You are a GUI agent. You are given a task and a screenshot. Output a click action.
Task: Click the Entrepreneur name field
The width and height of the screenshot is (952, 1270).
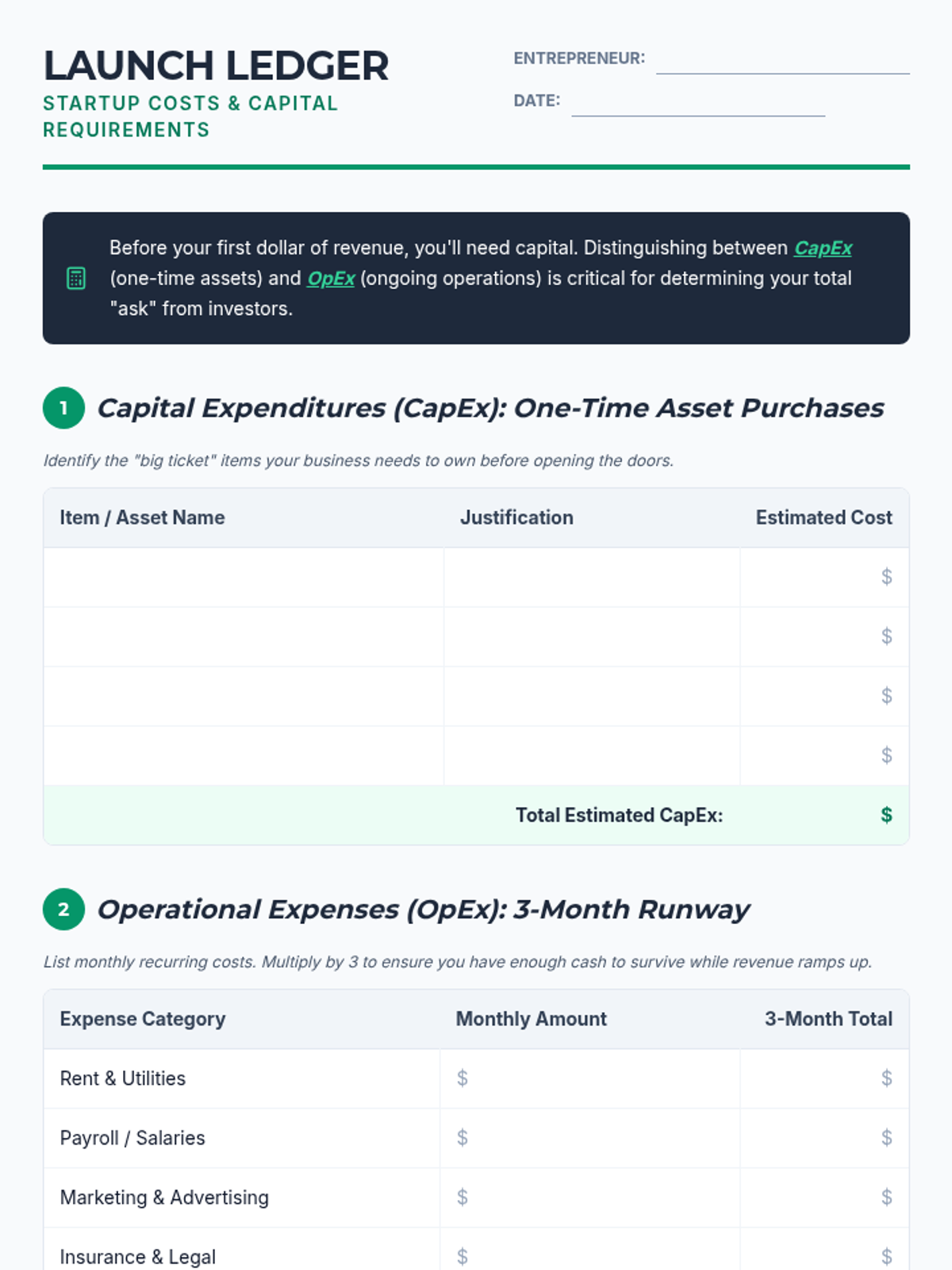point(782,60)
